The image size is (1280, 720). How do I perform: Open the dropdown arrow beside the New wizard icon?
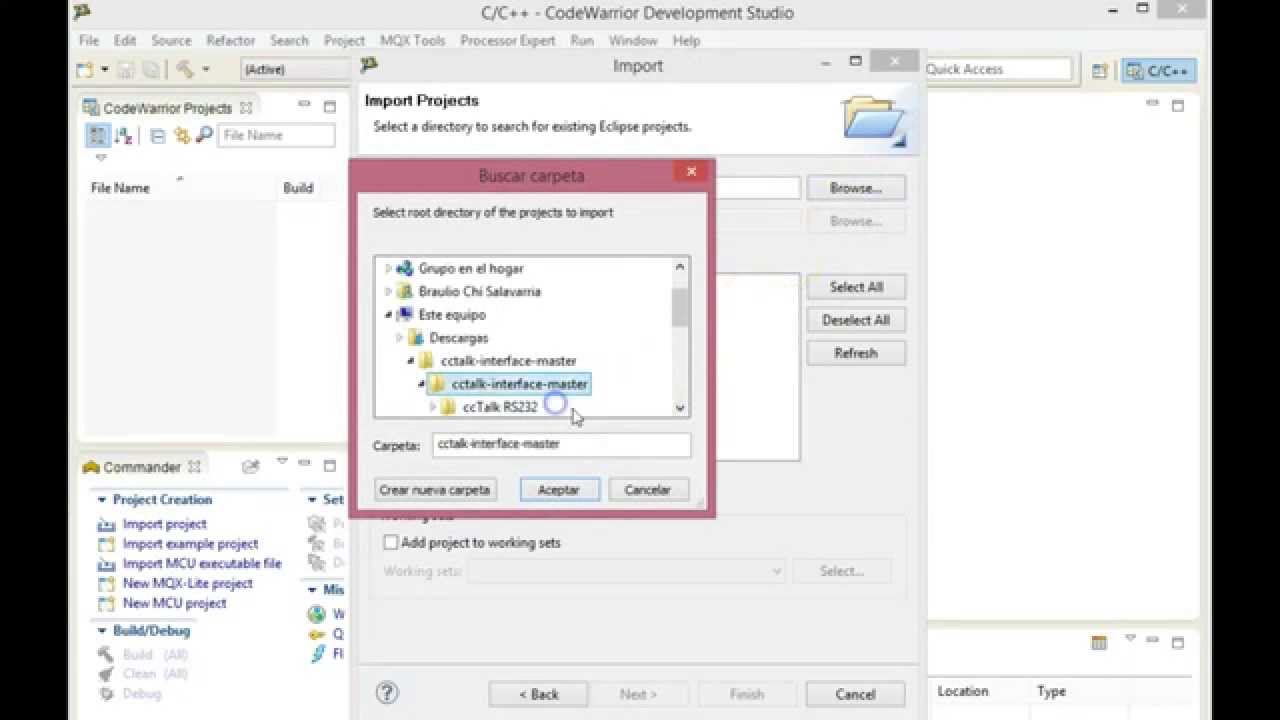click(104, 69)
